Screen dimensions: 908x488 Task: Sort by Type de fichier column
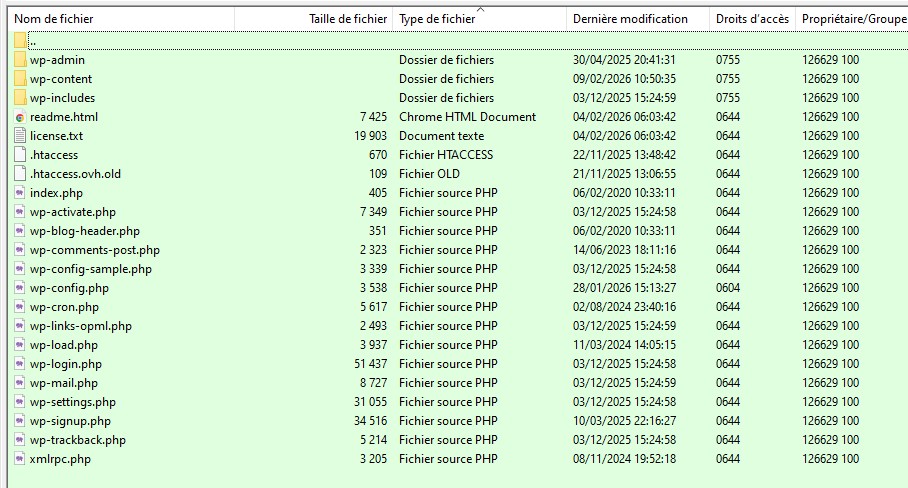click(x=479, y=19)
